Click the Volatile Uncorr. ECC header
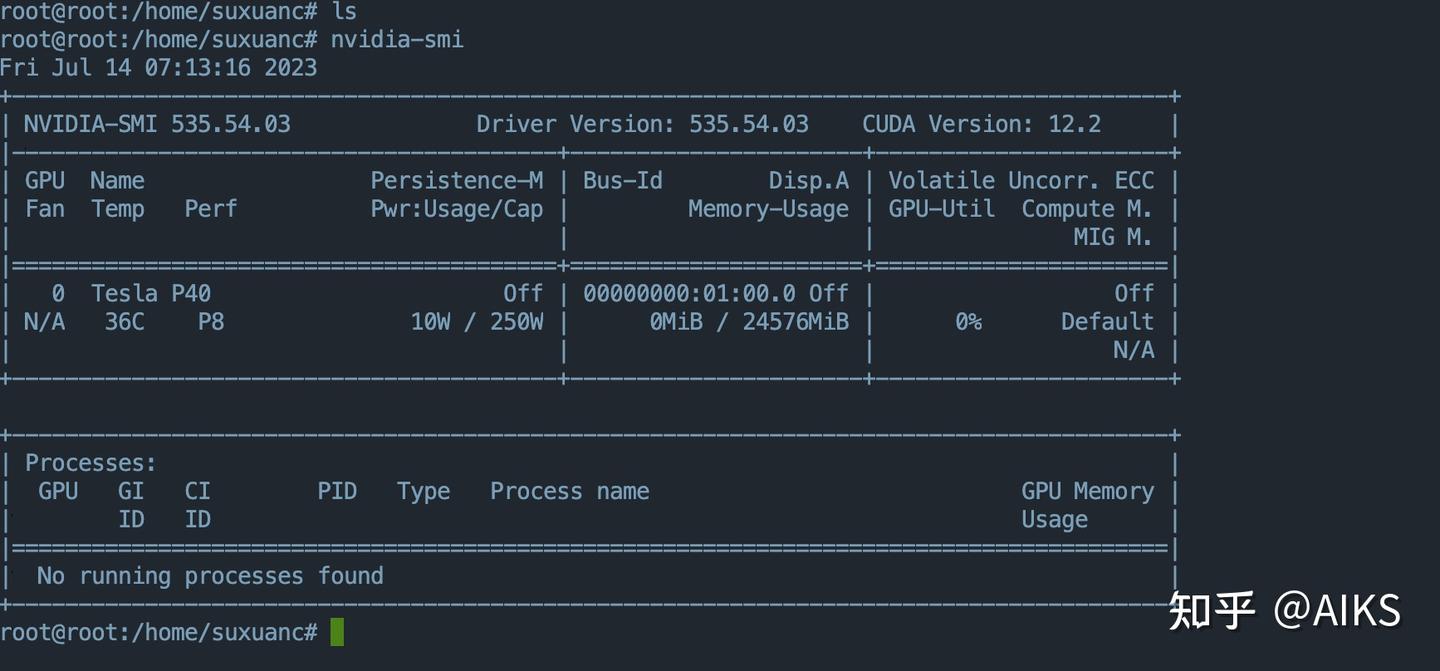This screenshot has height=671, width=1440. pos(1021,180)
